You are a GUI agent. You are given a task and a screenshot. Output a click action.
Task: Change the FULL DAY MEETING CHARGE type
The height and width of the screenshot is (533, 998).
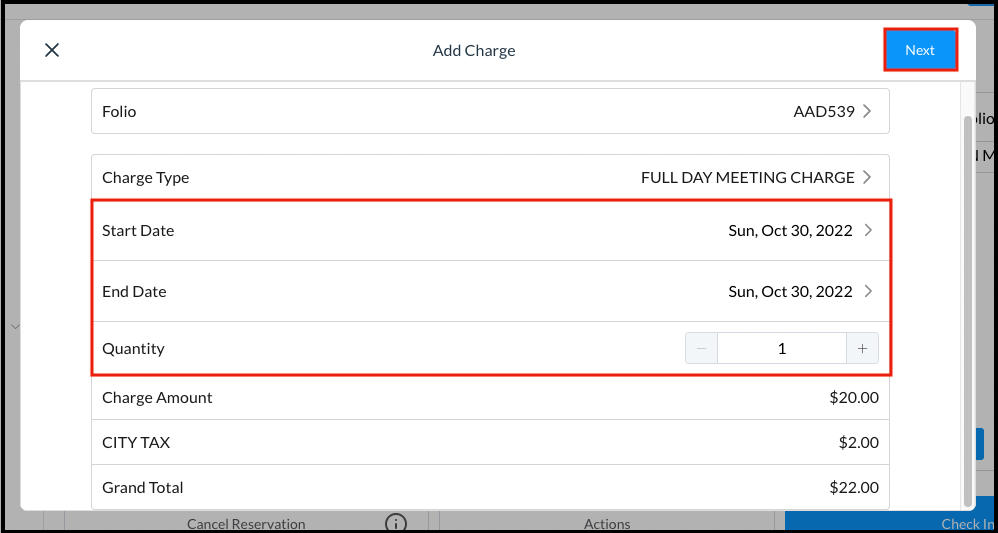click(747, 177)
